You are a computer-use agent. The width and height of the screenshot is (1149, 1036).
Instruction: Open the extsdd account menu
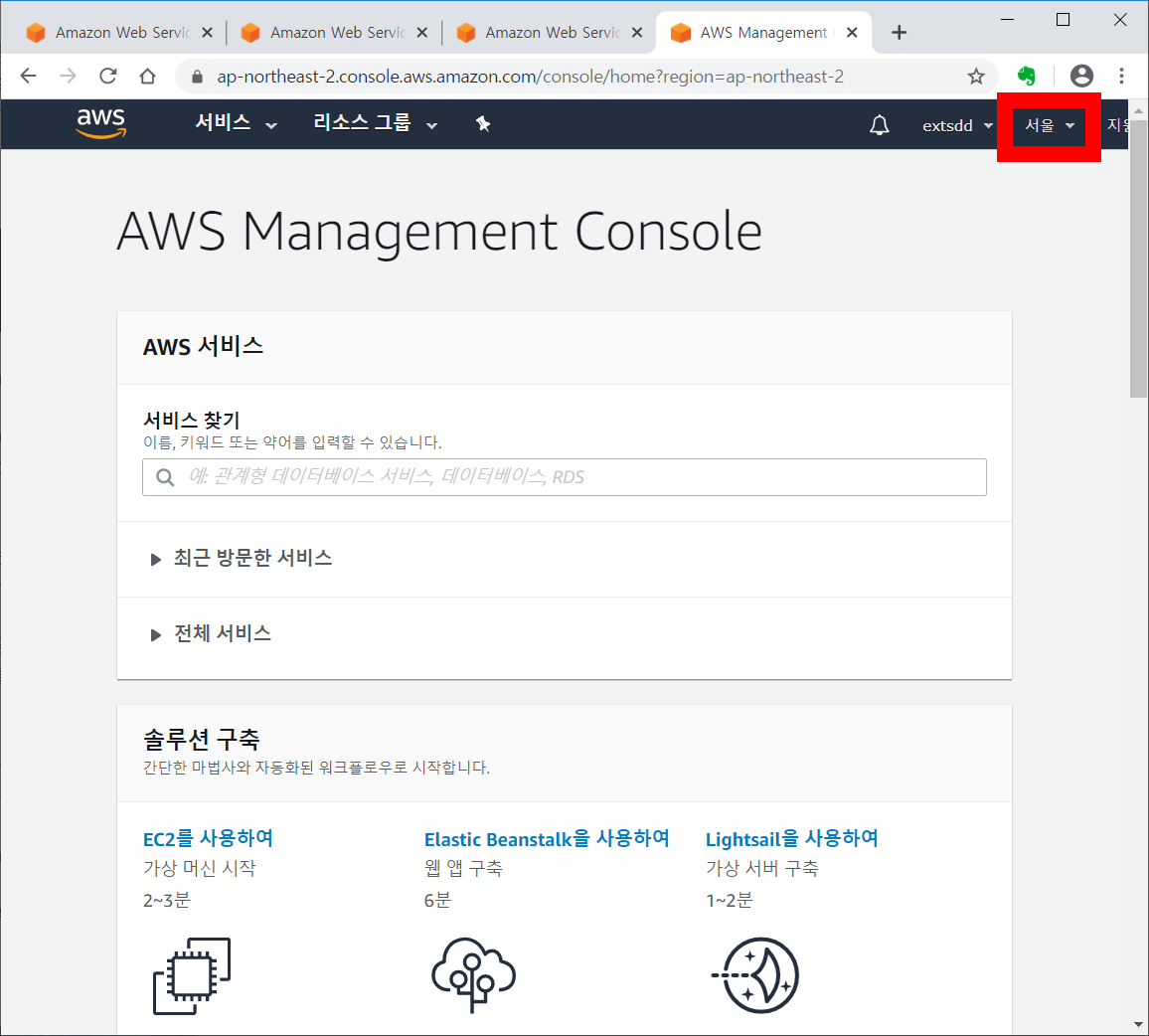[x=958, y=125]
